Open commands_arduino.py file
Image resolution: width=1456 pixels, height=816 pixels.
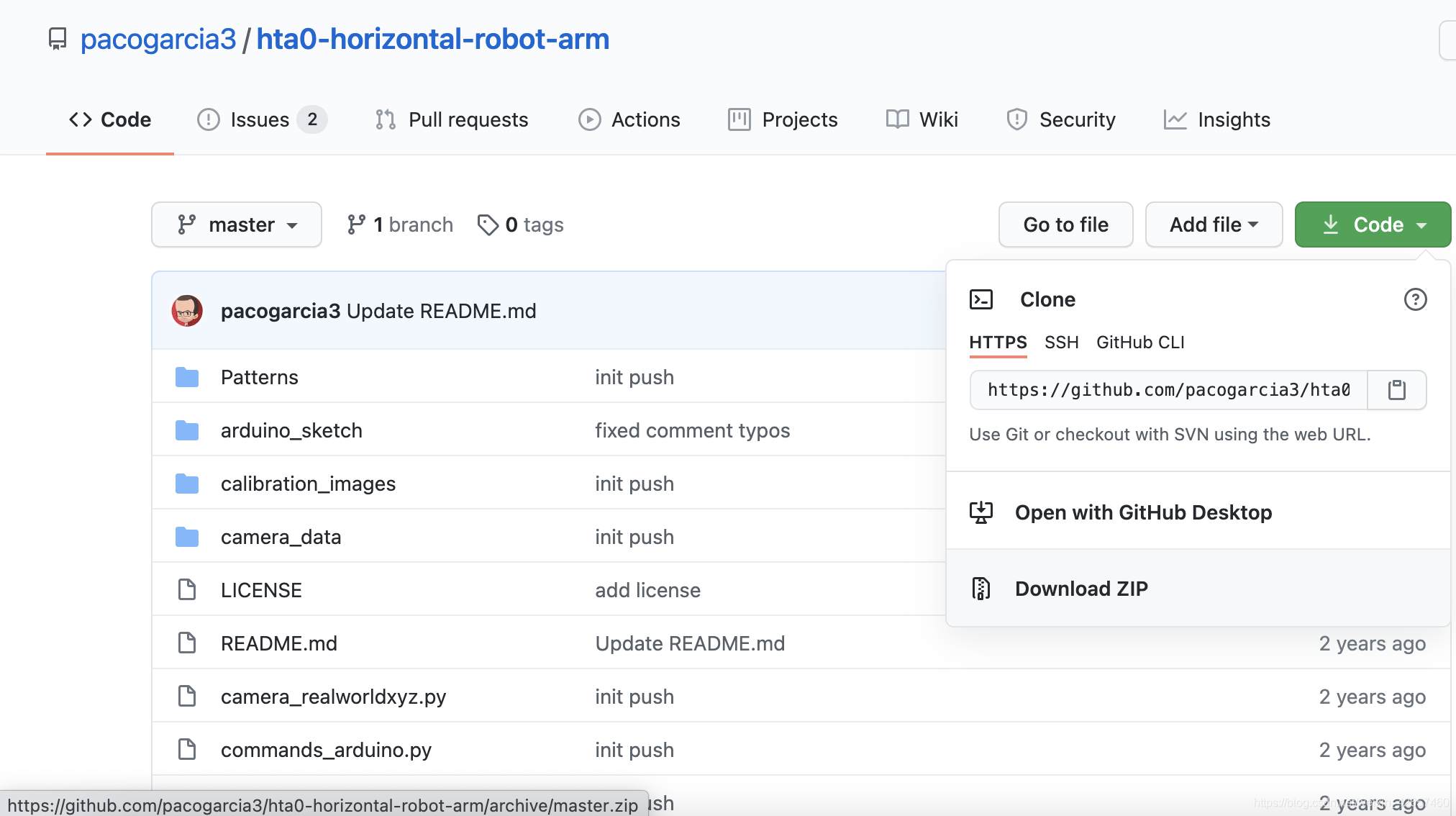click(326, 750)
